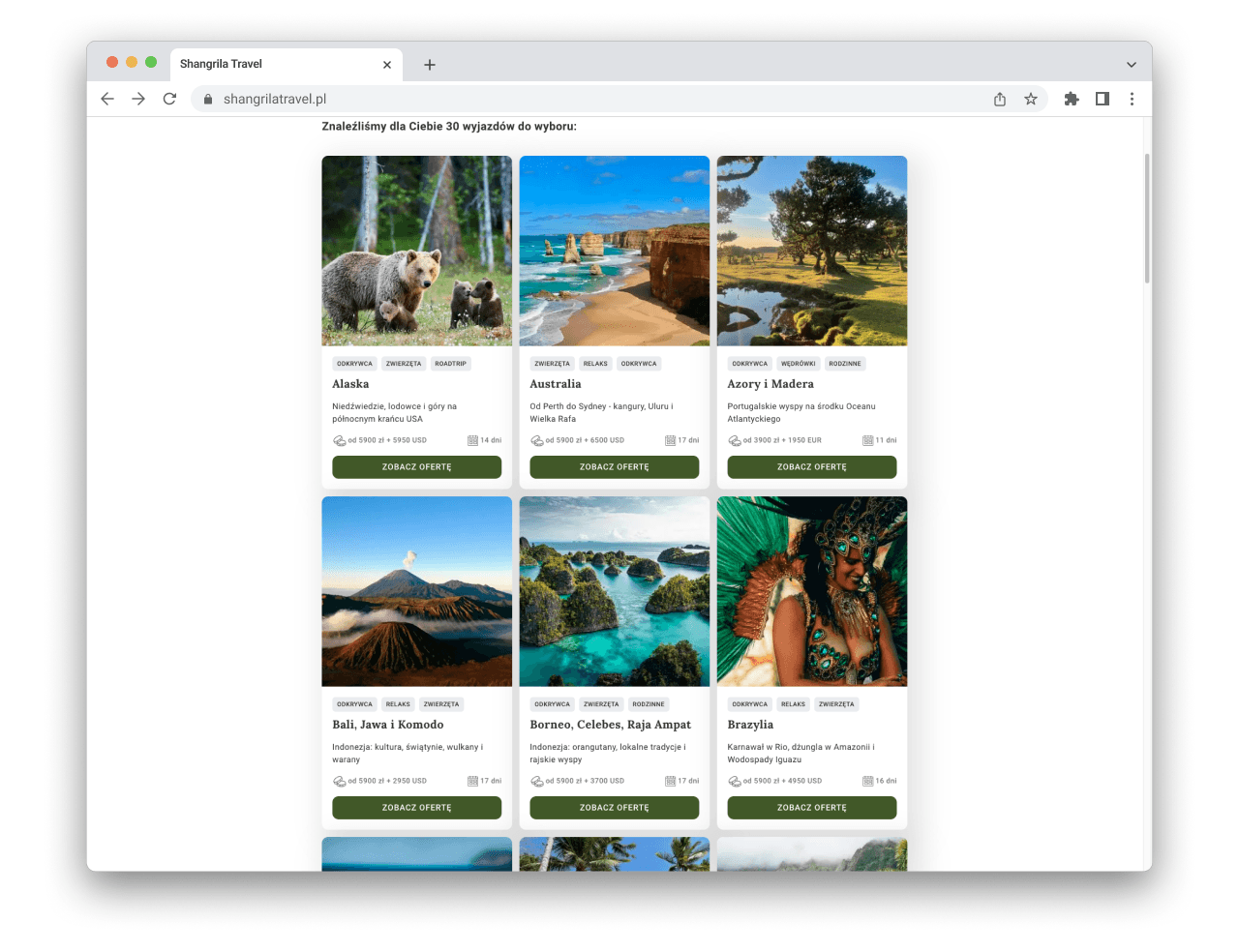Reload the page with refresh icon
Viewport: 1239px width, 952px height.
169,99
